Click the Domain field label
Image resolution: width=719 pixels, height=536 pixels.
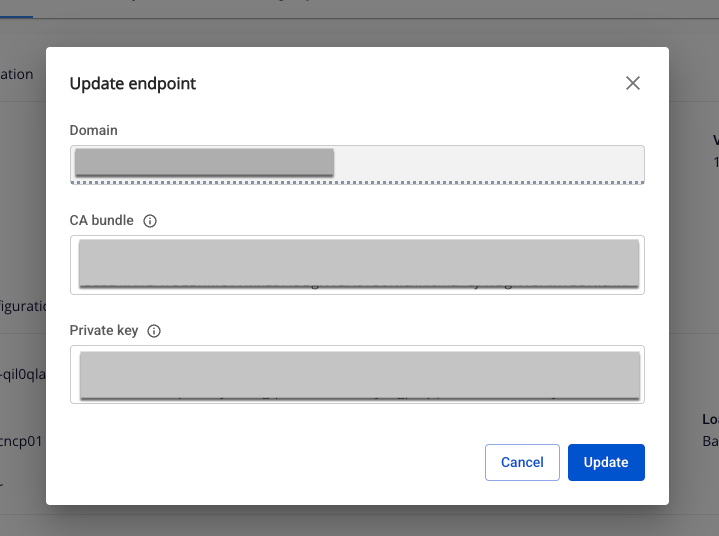[x=93, y=131]
